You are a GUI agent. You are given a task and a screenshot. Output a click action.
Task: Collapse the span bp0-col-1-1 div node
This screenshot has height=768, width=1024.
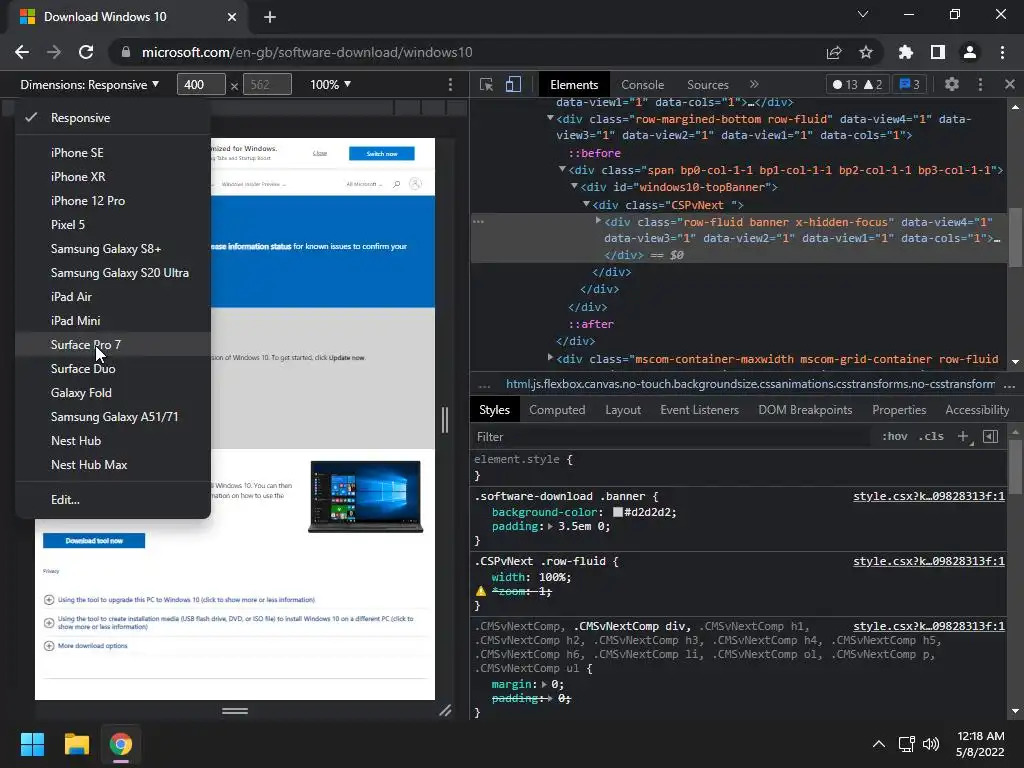(x=562, y=169)
